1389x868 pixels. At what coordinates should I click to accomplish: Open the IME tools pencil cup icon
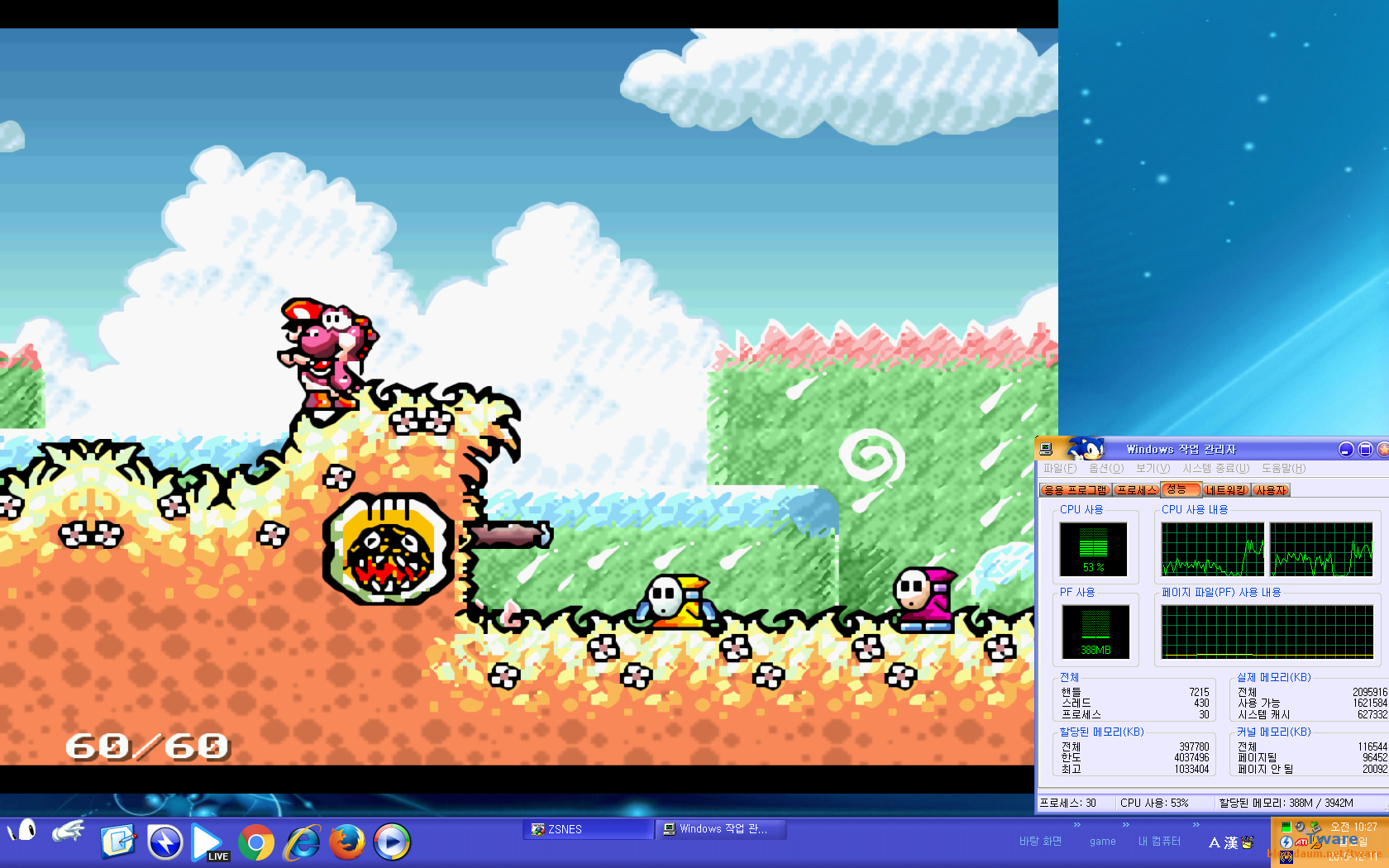tap(1248, 842)
